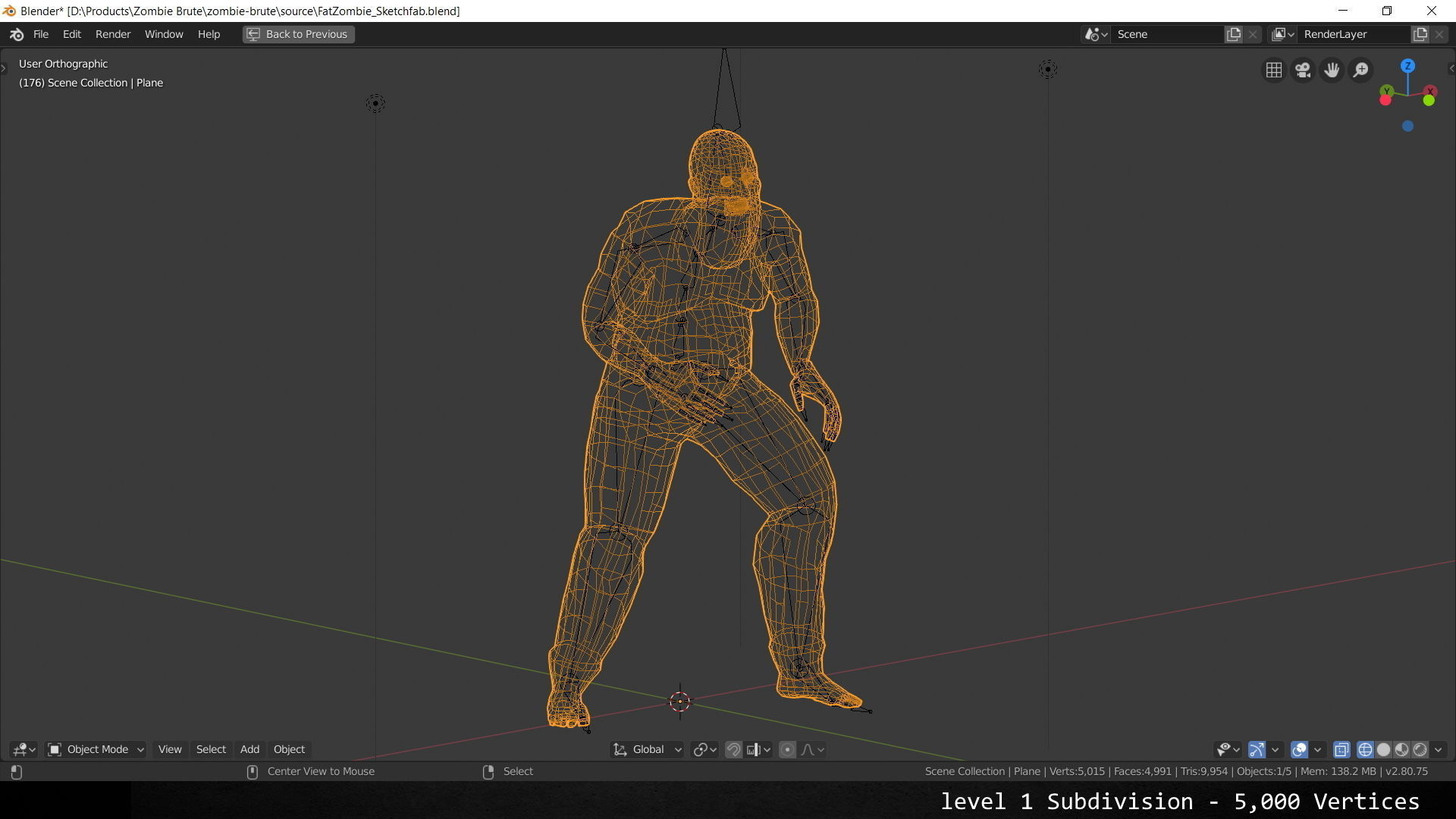
Task: Toggle viewport overlays
Action: (1299, 750)
